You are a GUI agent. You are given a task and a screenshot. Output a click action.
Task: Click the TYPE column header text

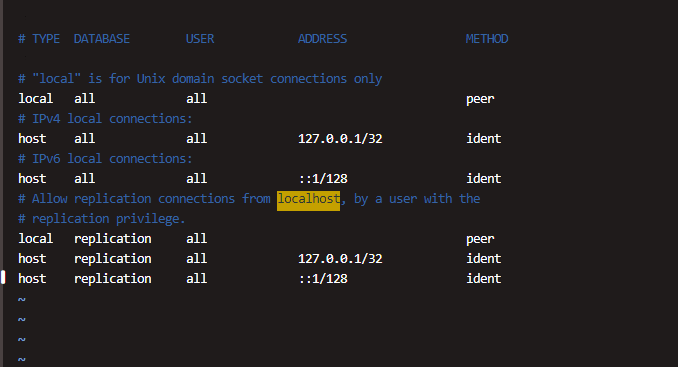[46, 39]
